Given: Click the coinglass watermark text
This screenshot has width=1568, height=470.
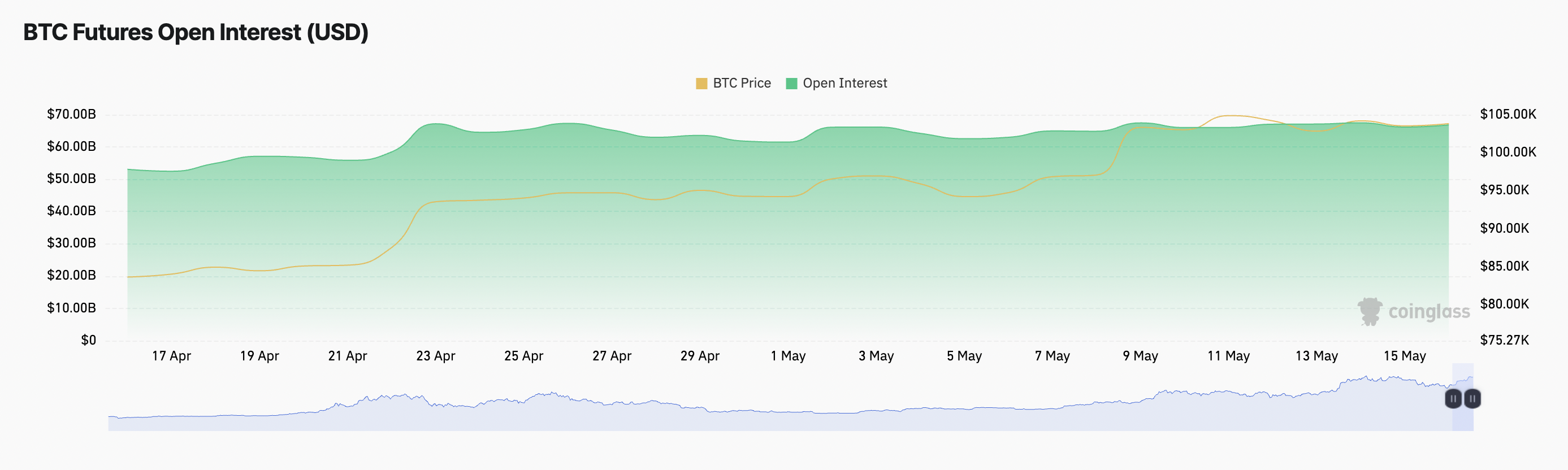Looking at the screenshot, I should tap(1428, 312).
